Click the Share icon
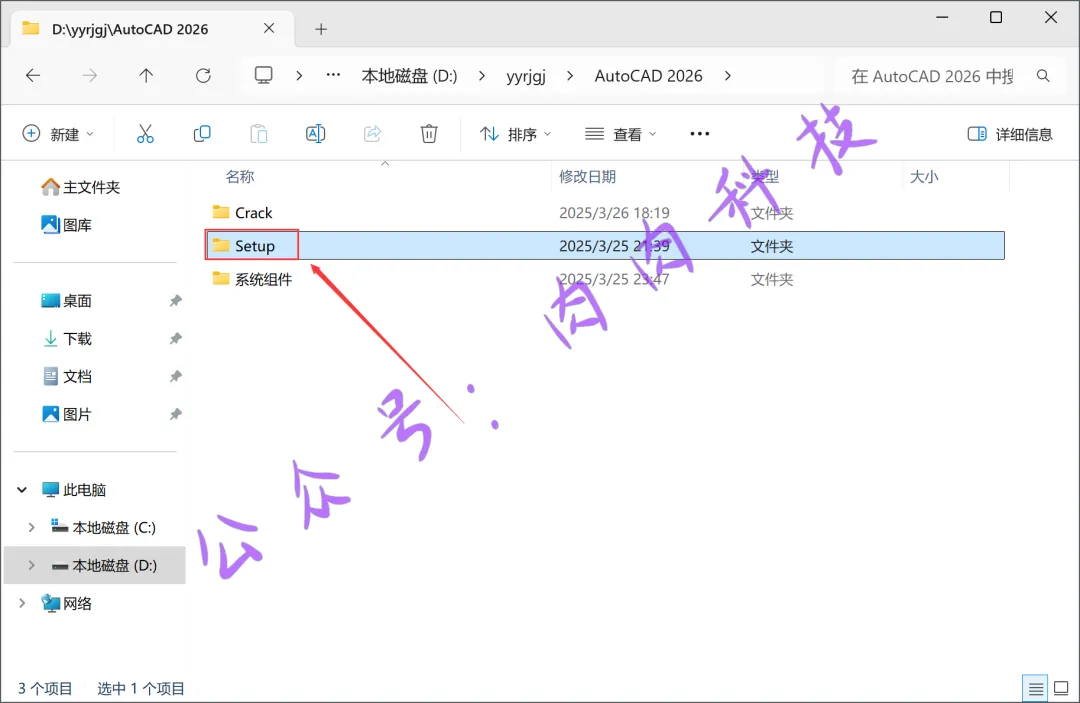This screenshot has width=1080, height=703. click(372, 134)
